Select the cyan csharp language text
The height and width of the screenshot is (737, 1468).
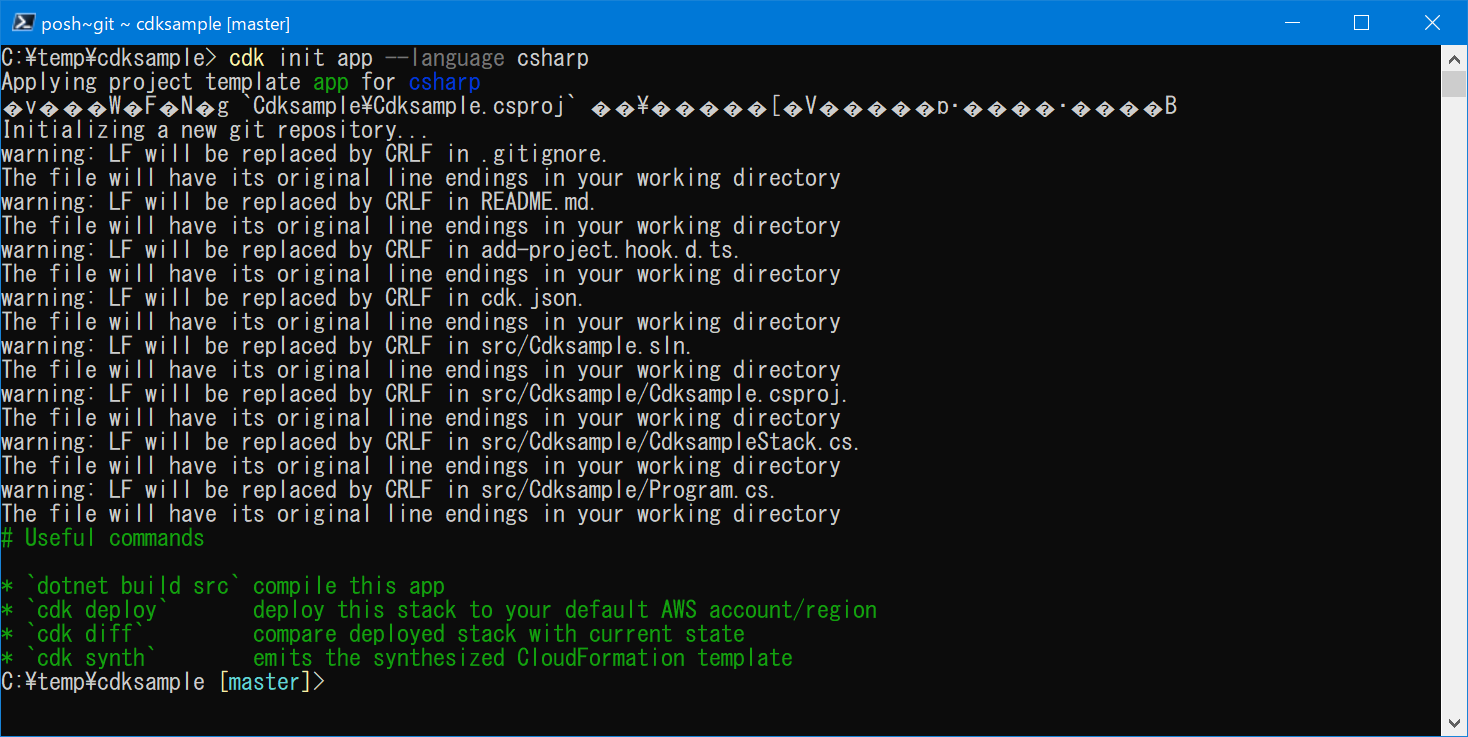(444, 81)
